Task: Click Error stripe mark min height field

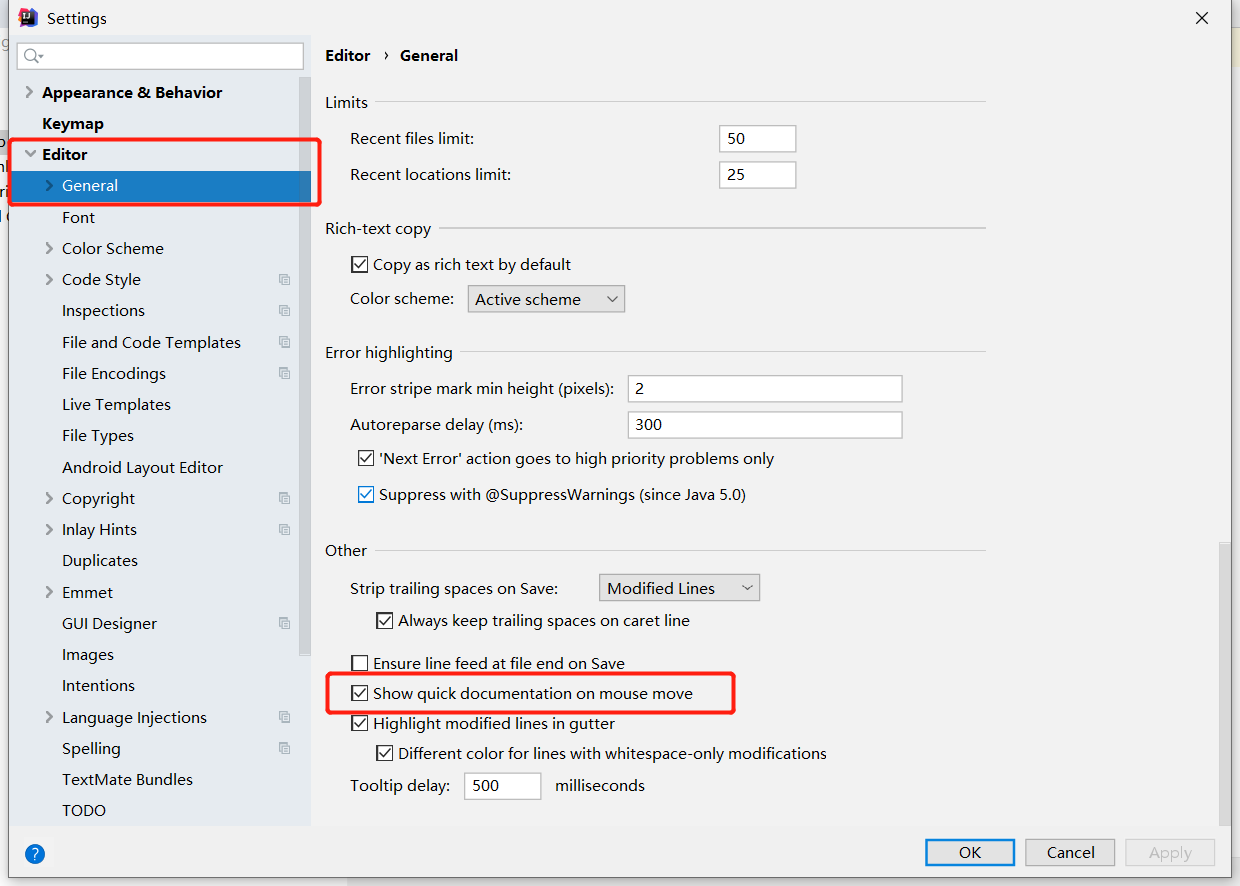Action: (x=765, y=388)
